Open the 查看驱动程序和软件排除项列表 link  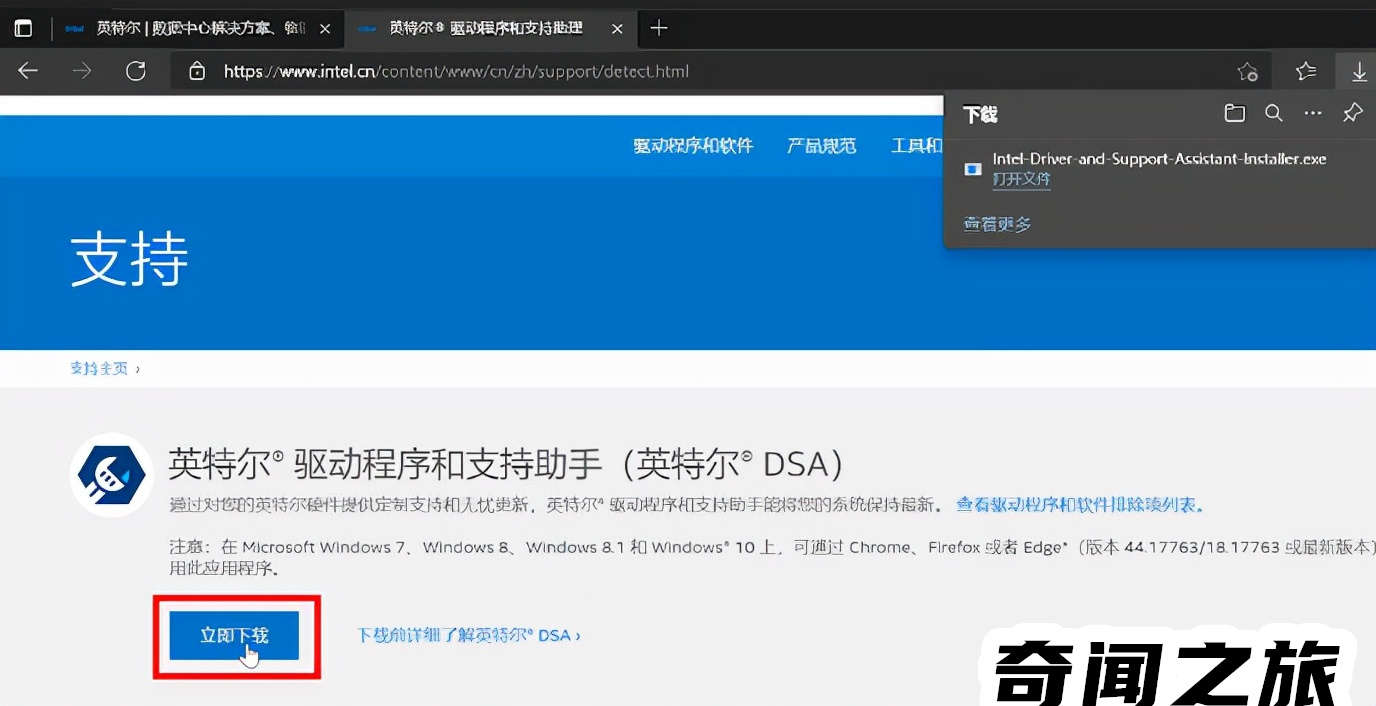1080,505
